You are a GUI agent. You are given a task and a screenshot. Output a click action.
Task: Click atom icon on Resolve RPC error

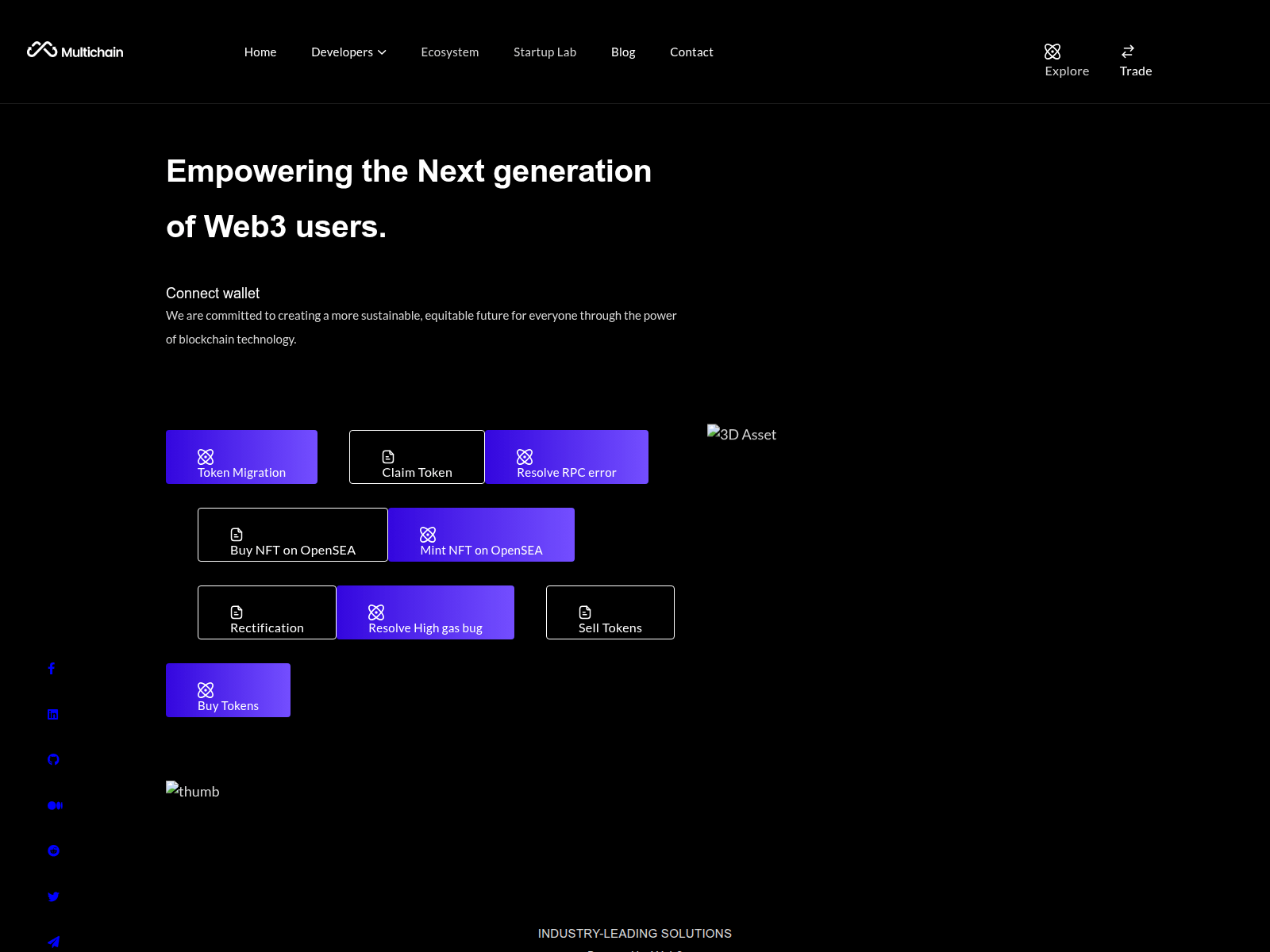coord(525,457)
